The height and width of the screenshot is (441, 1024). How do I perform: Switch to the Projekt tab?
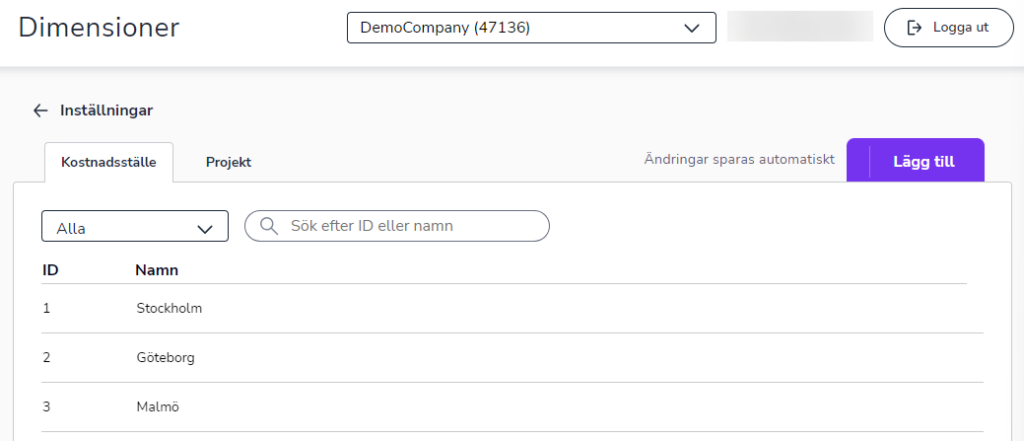pyautogui.click(x=229, y=162)
